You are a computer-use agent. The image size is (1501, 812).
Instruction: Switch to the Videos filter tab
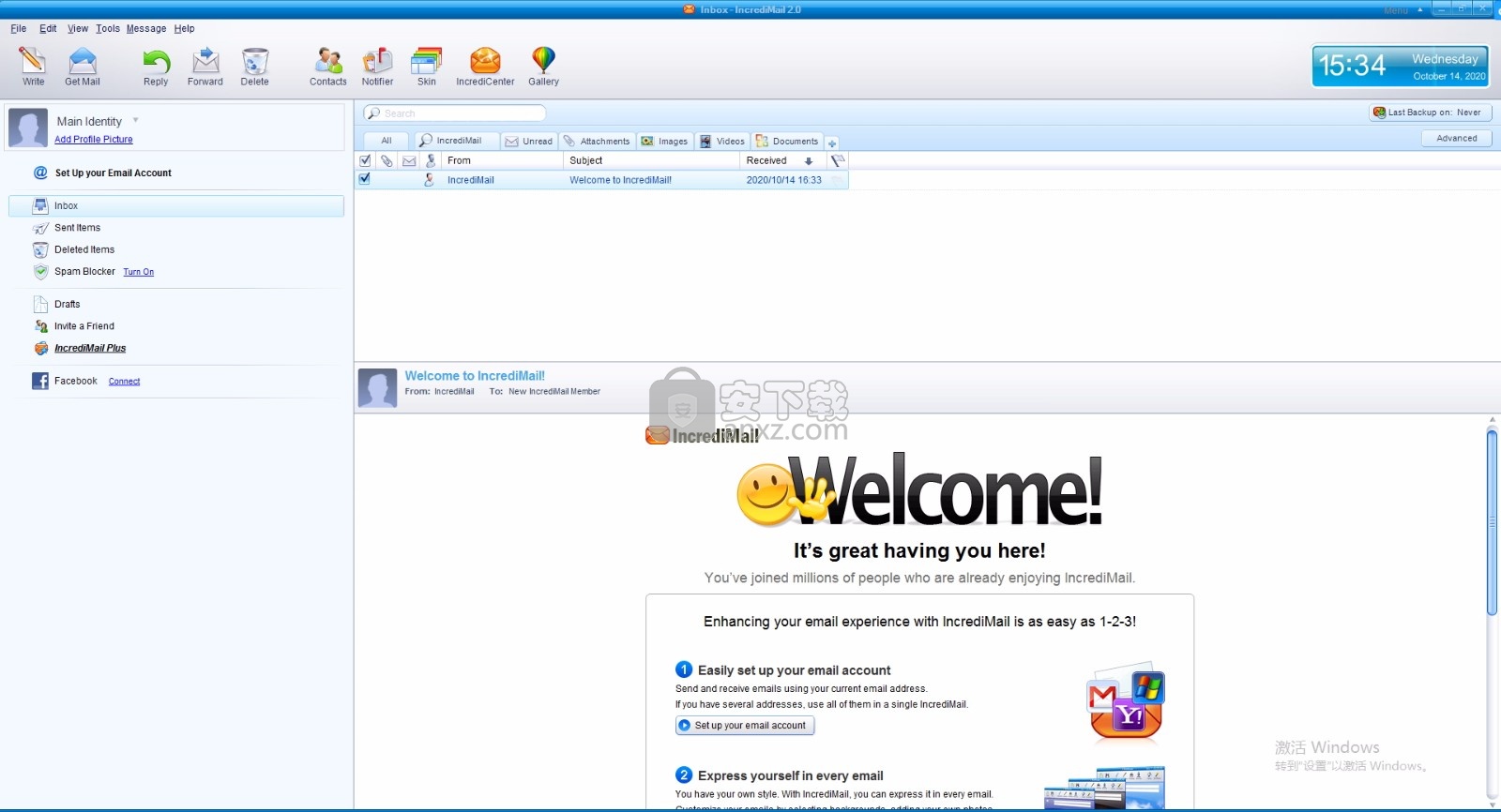click(x=722, y=141)
